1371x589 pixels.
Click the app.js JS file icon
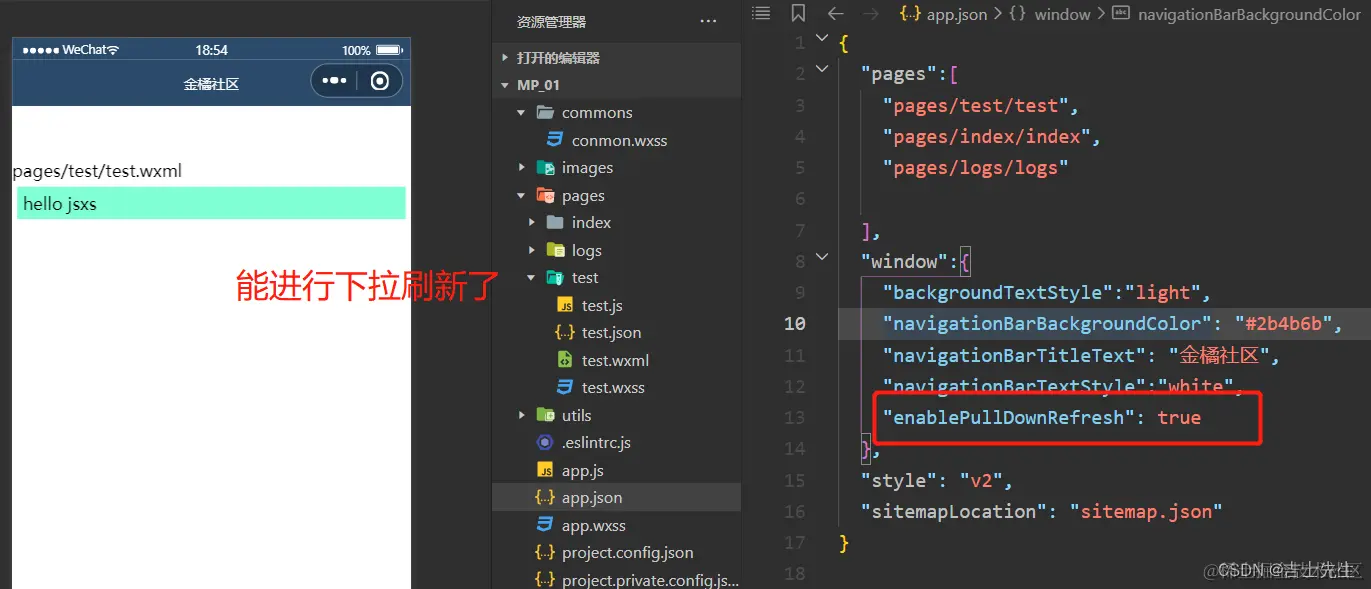pos(545,470)
